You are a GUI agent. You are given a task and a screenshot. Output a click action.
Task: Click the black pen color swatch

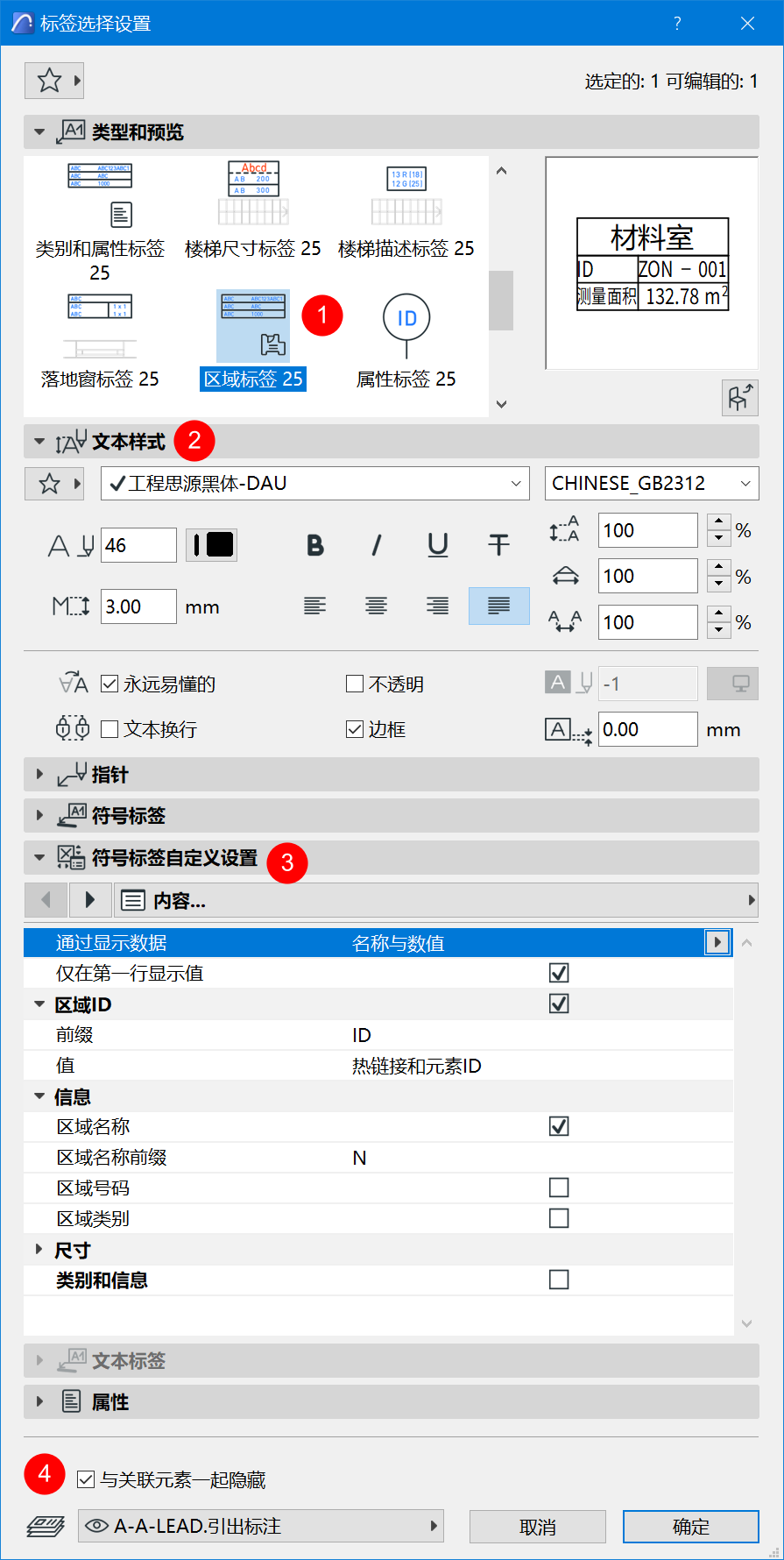(212, 545)
